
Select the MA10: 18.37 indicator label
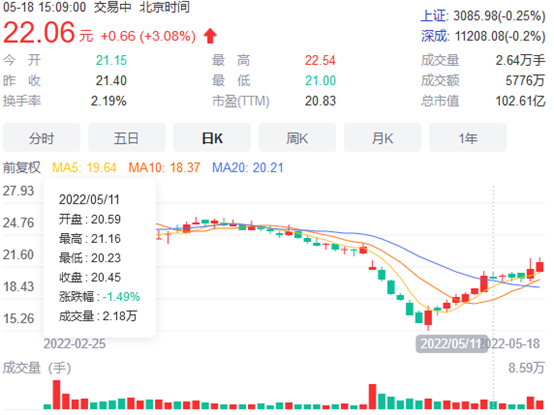(x=164, y=167)
